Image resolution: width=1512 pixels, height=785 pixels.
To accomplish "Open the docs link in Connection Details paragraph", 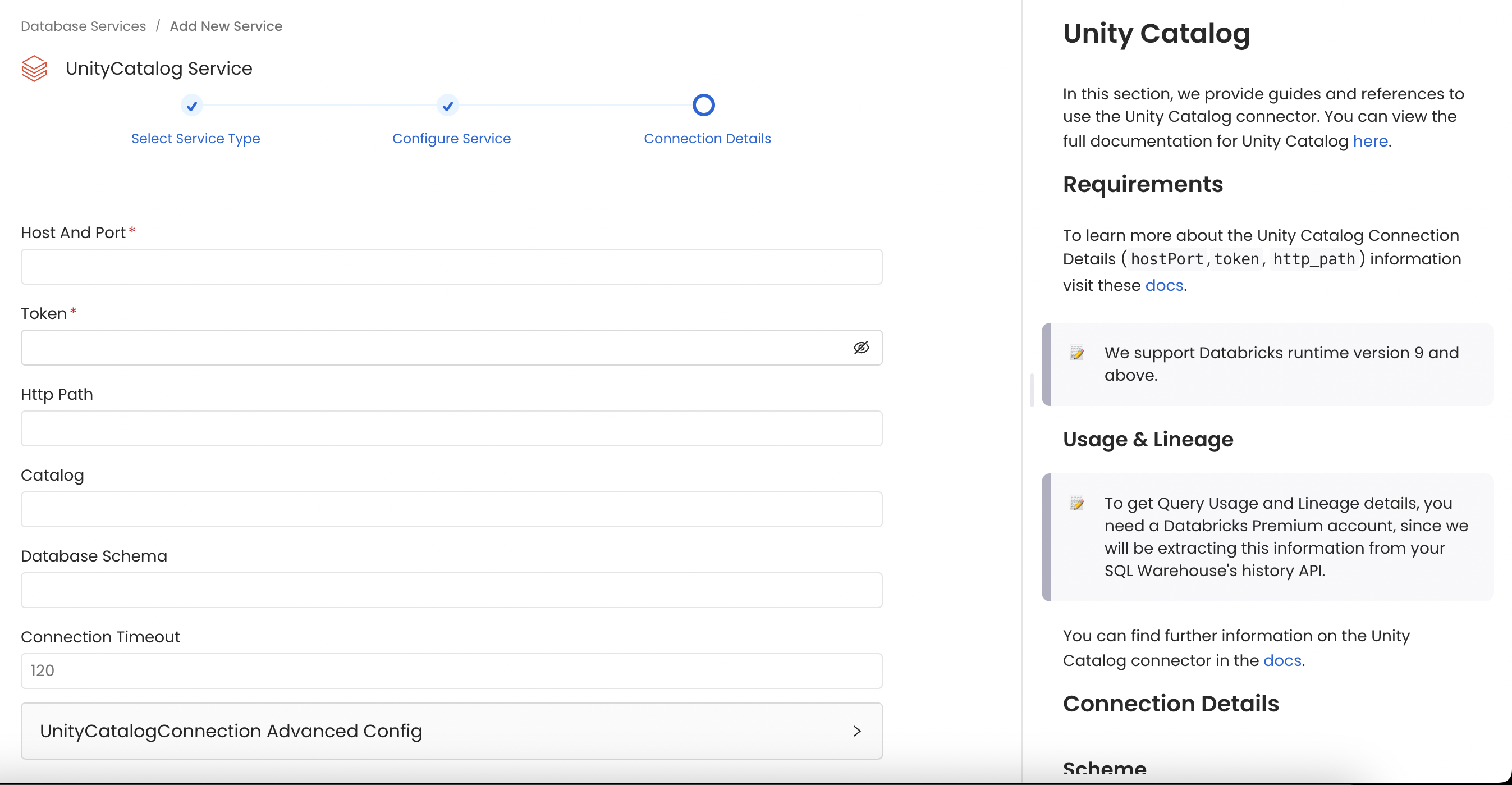I will (x=1283, y=660).
